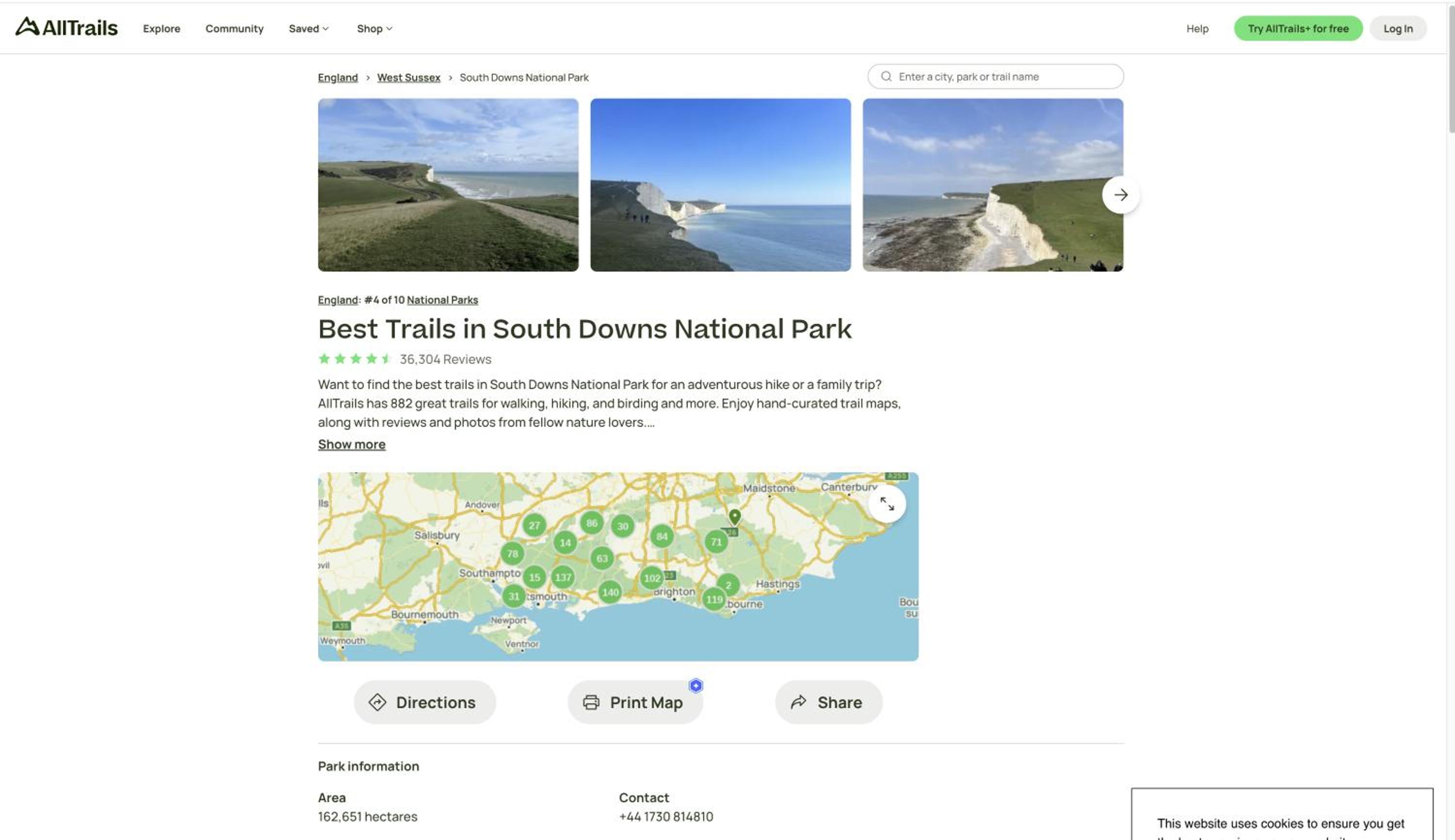Open the Shop dropdown menu
The image size is (1455, 840).
tap(374, 28)
